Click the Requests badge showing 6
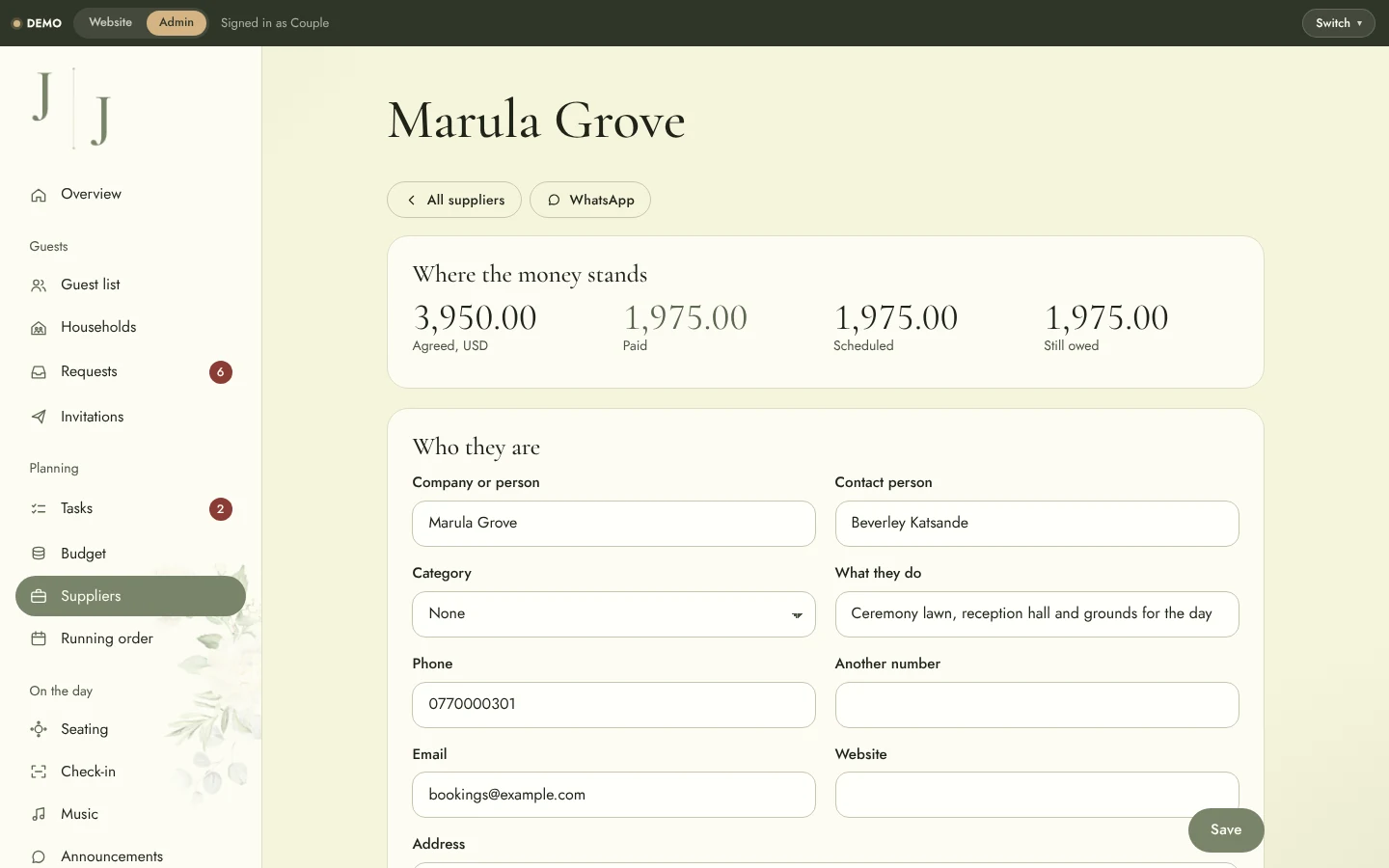The width and height of the screenshot is (1389, 868). 221,372
